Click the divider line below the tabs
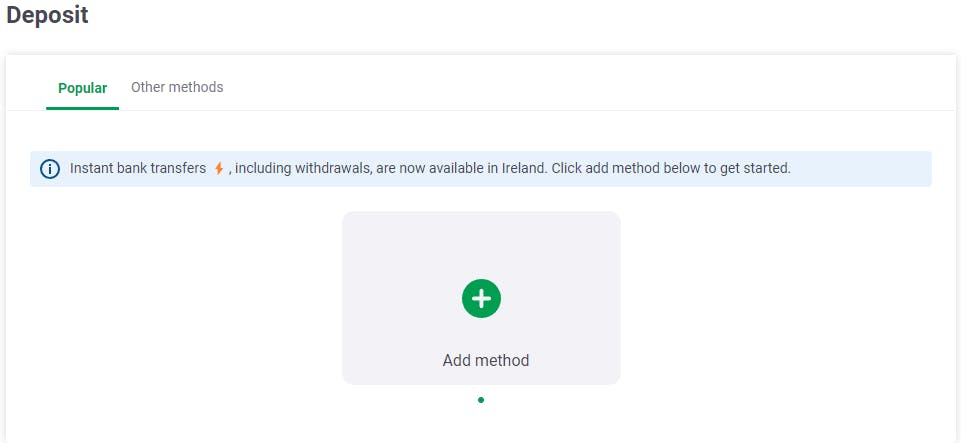This screenshot has height=443, width=961. coord(481,110)
